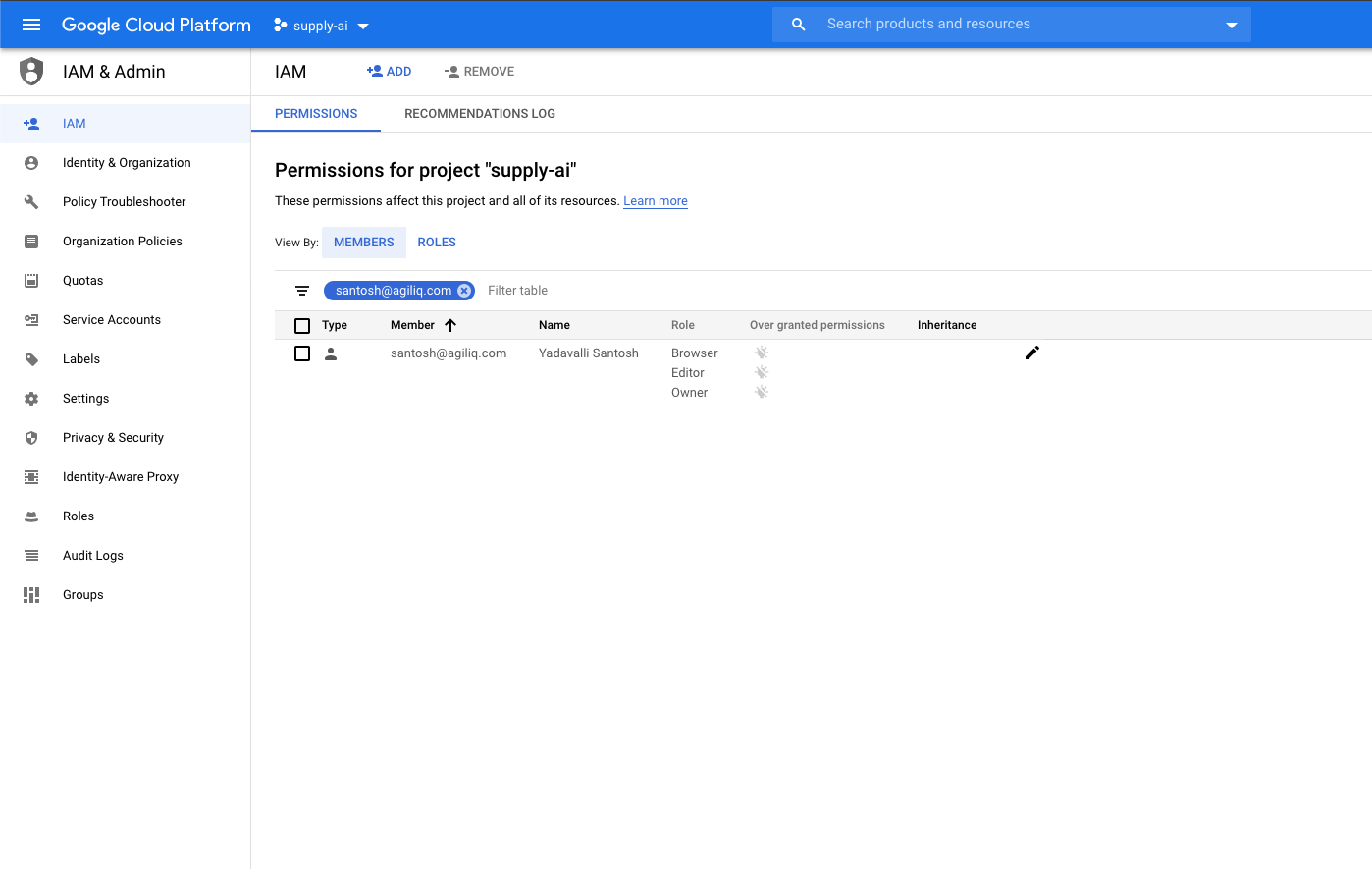The height and width of the screenshot is (869, 1372).
Task: Click the Browser role text
Action: [x=695, y=353]
